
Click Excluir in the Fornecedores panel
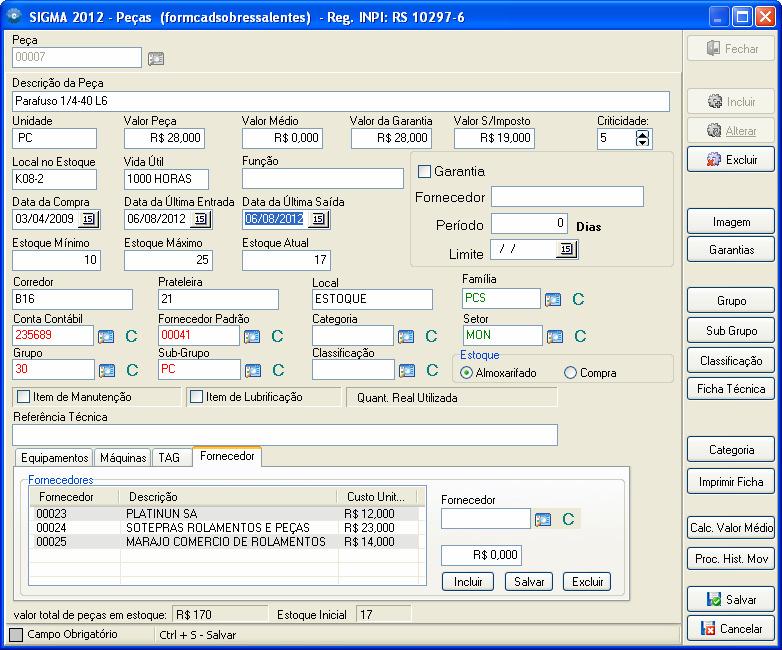(x=587, y=582)
